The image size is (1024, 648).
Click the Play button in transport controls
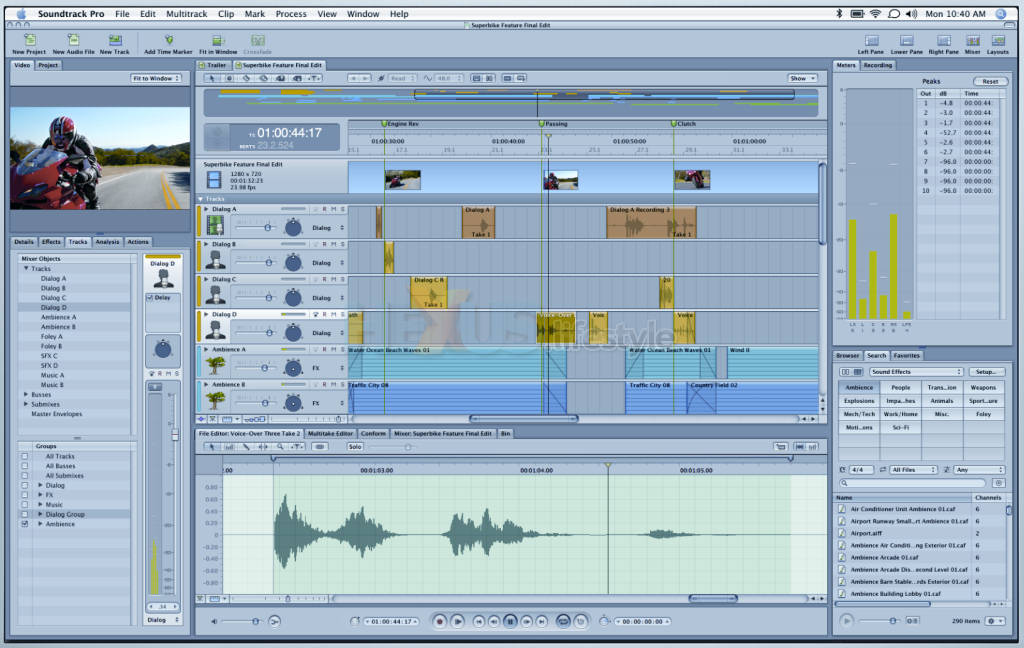point(458,621)
